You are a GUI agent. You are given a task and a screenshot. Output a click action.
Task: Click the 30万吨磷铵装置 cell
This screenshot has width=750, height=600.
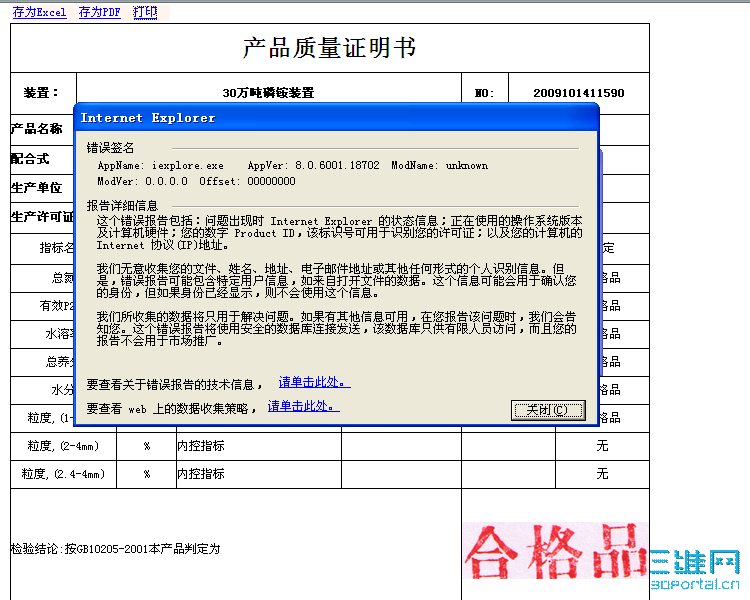click(x=268, y=93)
